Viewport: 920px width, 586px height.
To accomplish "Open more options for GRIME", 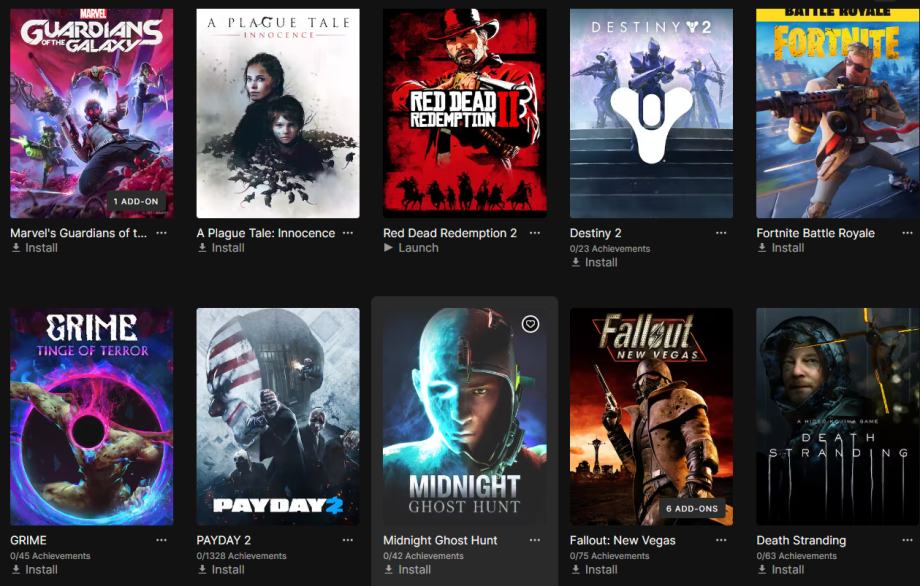I will pyautogui.click(x=161, y=540).
